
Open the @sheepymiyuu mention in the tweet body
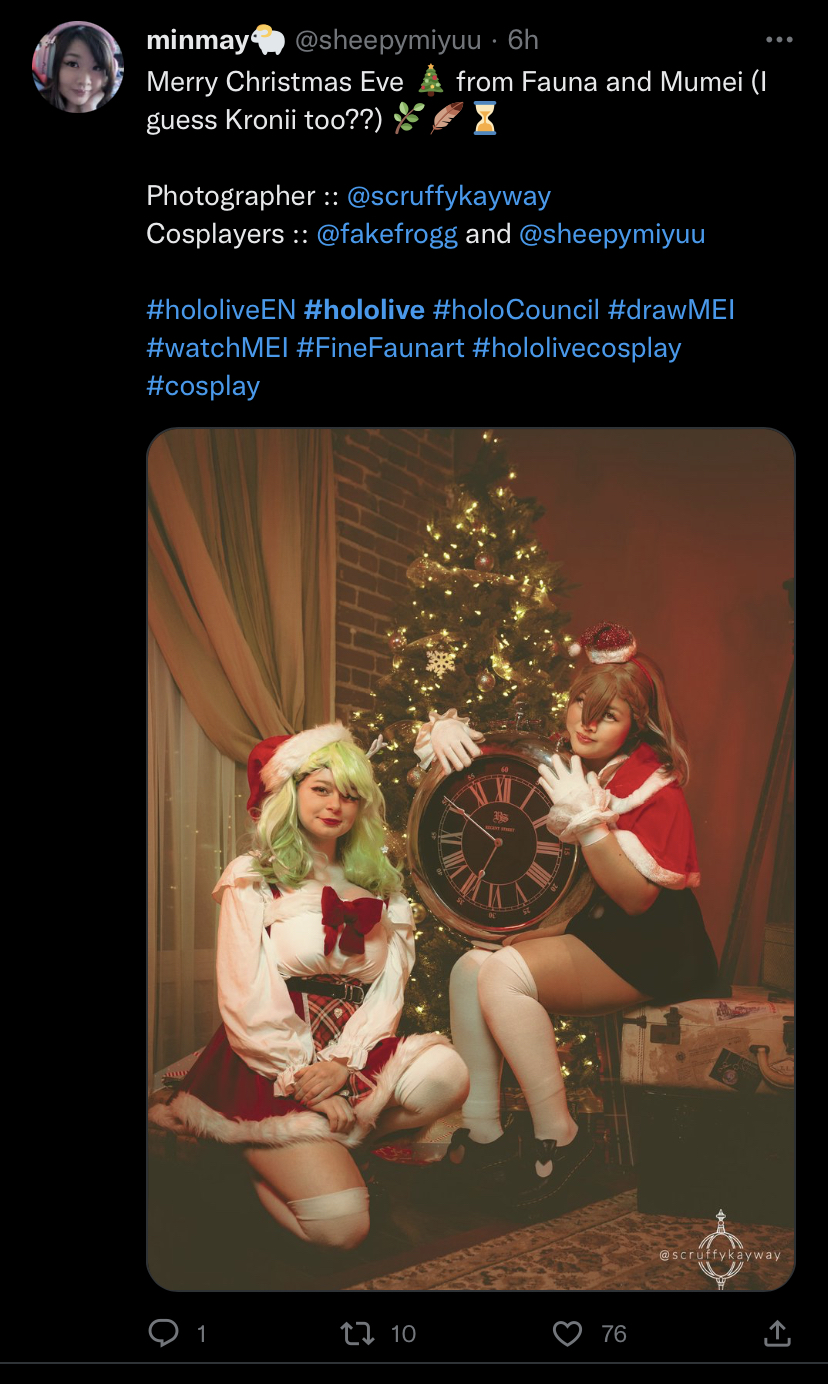point(612,234)
